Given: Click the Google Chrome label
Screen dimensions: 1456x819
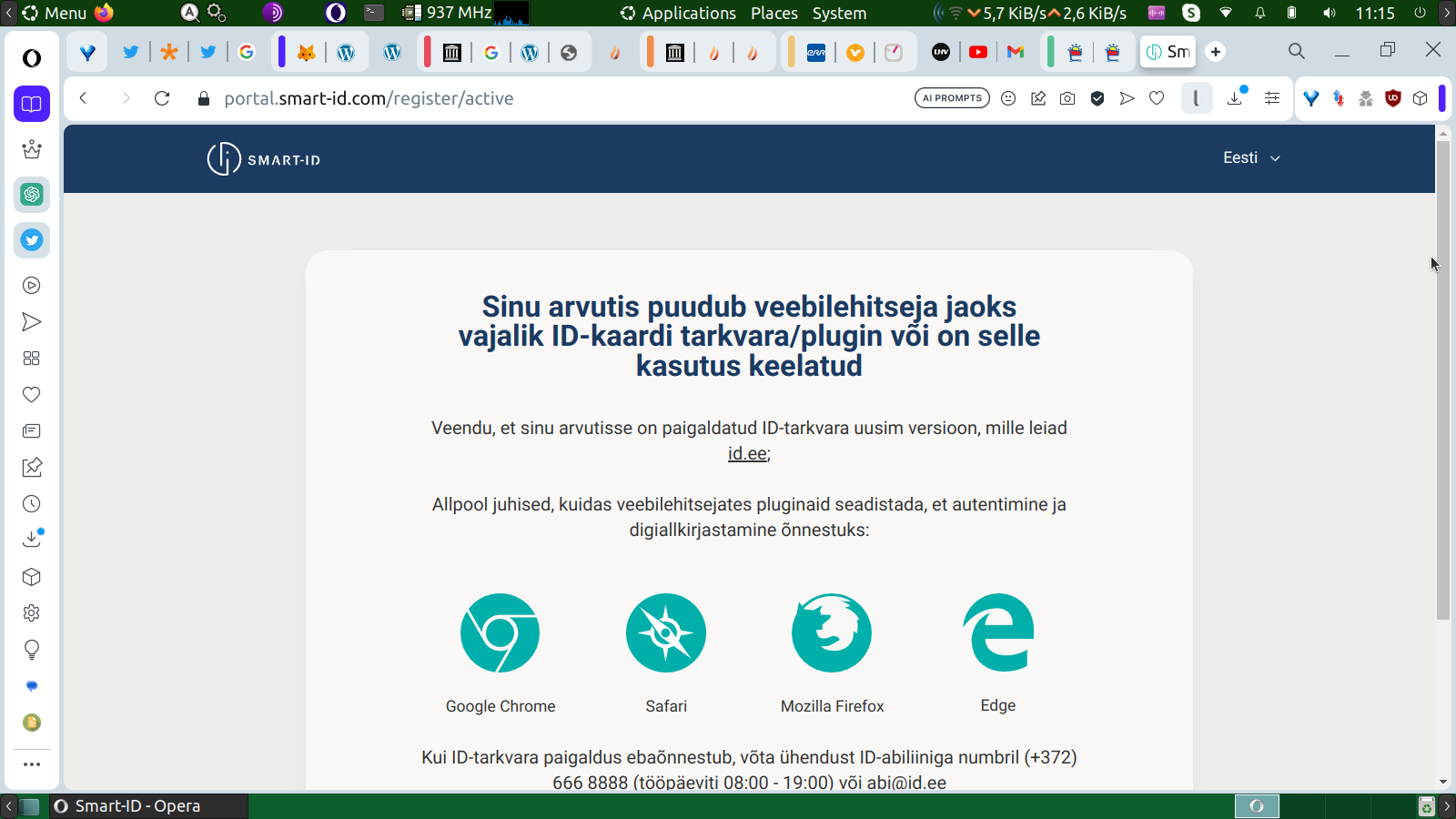Looking at the screenshot, I should coord(500,706).
